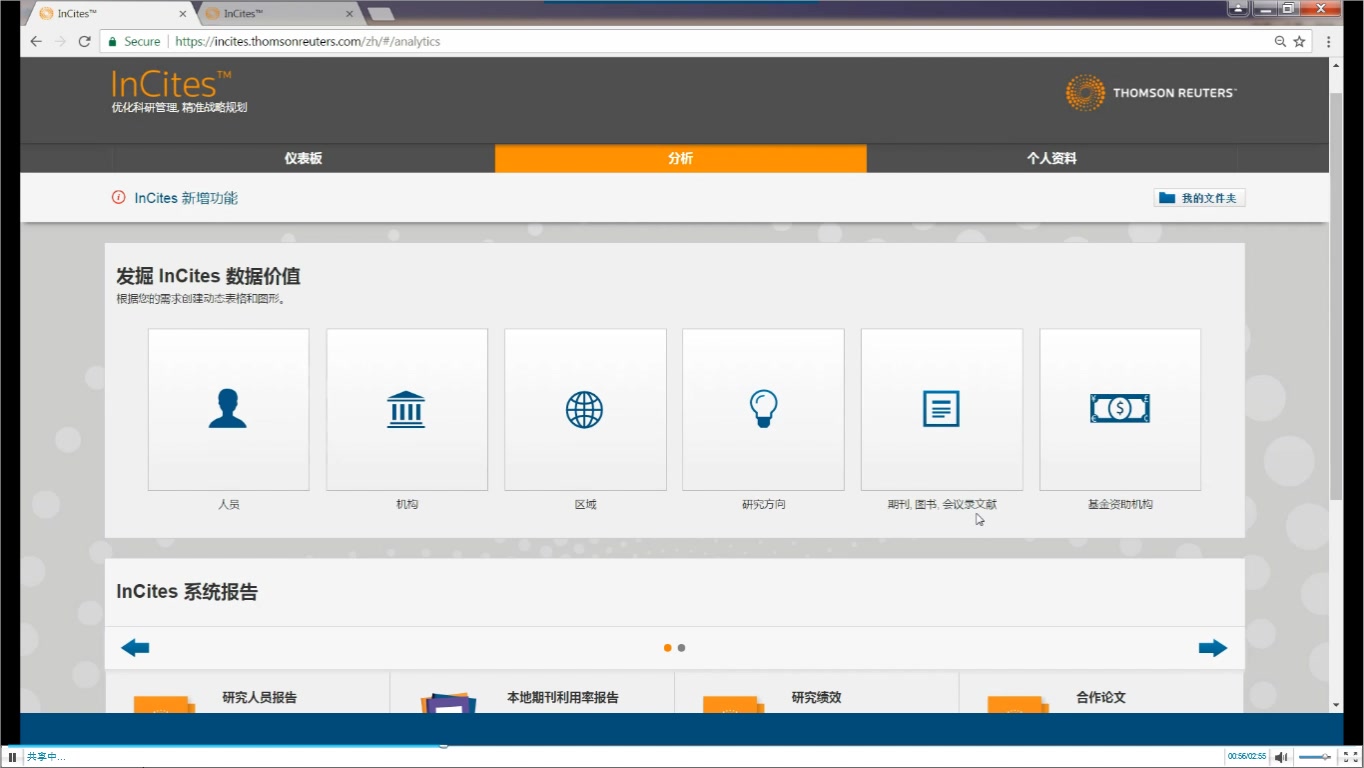Screen dimensions: 1364x768
Task: Click the secure padlock icon
Action: tap(113, 42)
